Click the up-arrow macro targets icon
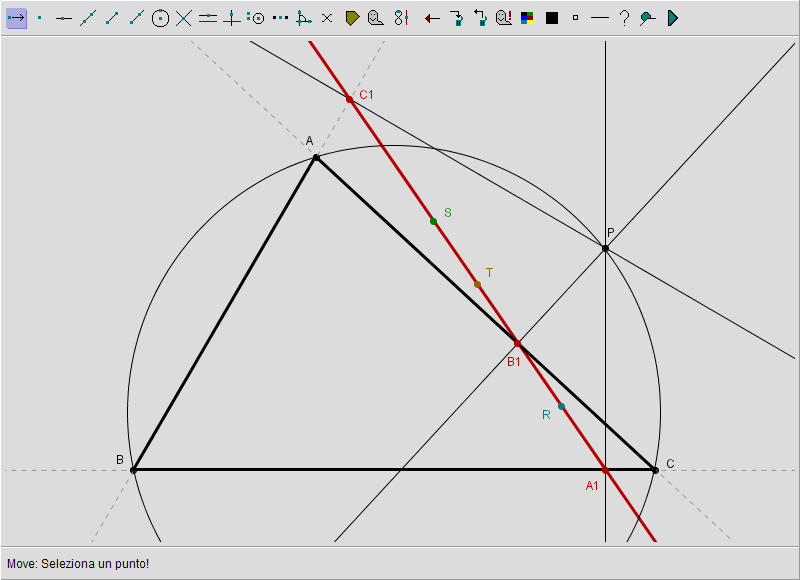800x580 pixels. click(x=480, y=18)
